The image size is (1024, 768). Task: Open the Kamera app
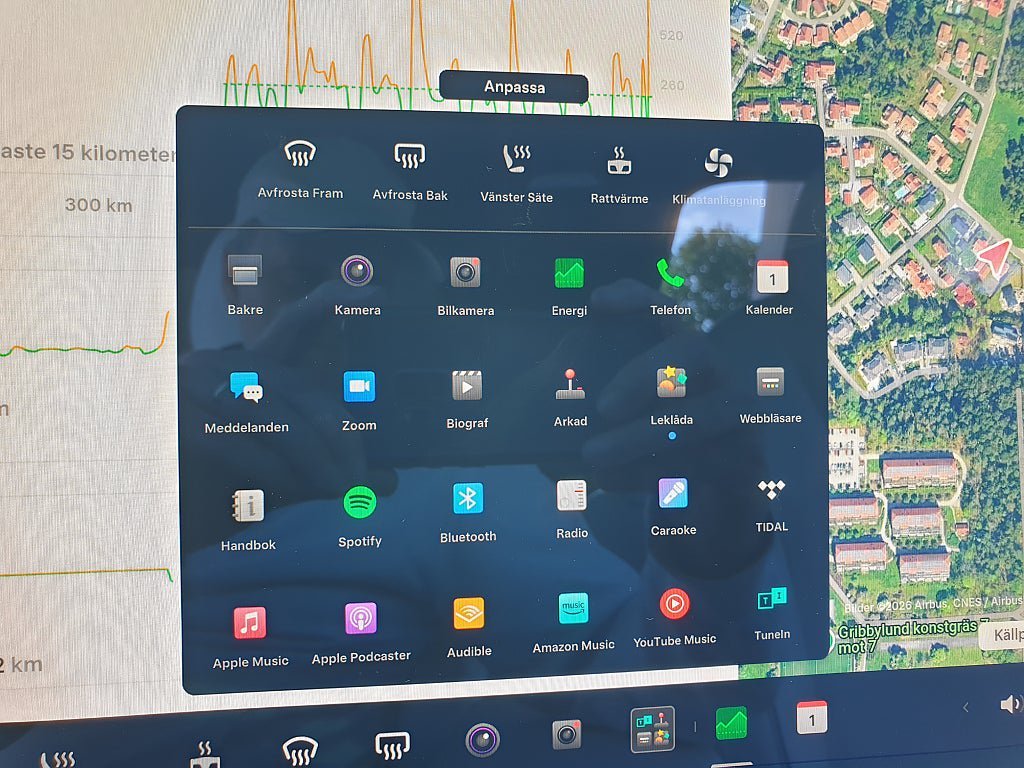(357, 270)
